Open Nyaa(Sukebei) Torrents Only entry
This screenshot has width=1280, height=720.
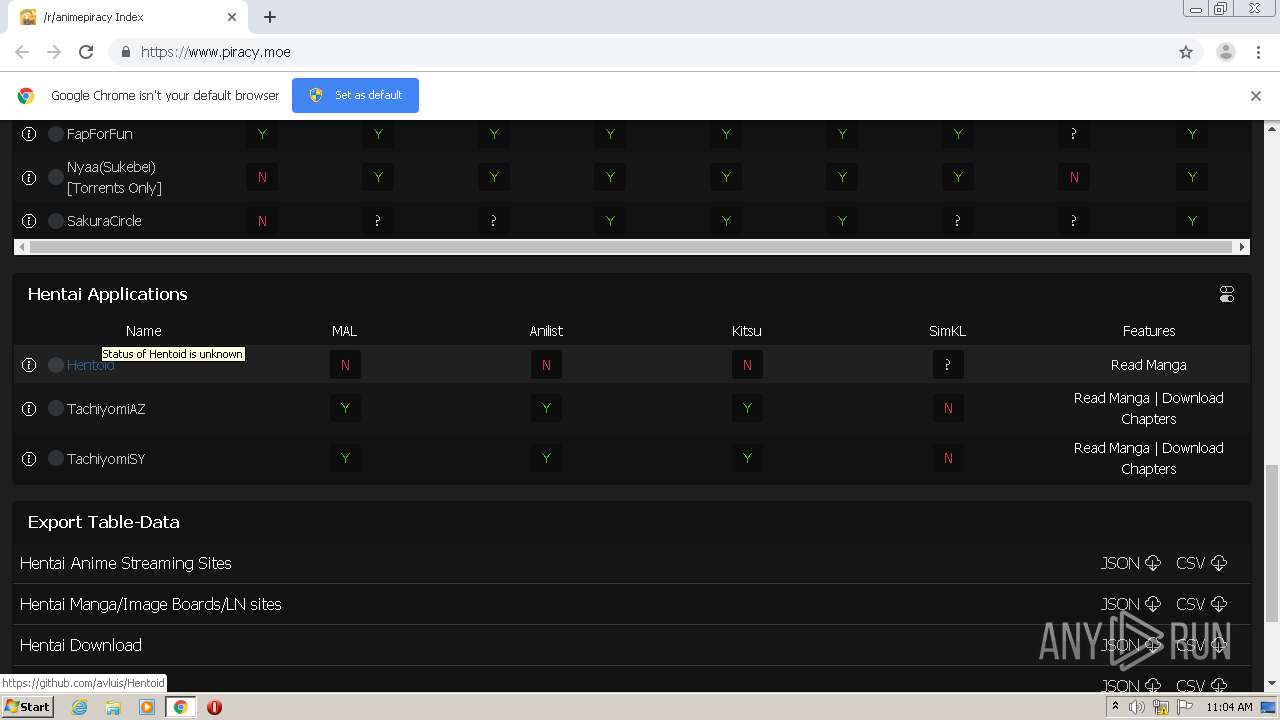pyautogui.click(x=114, y=177)
